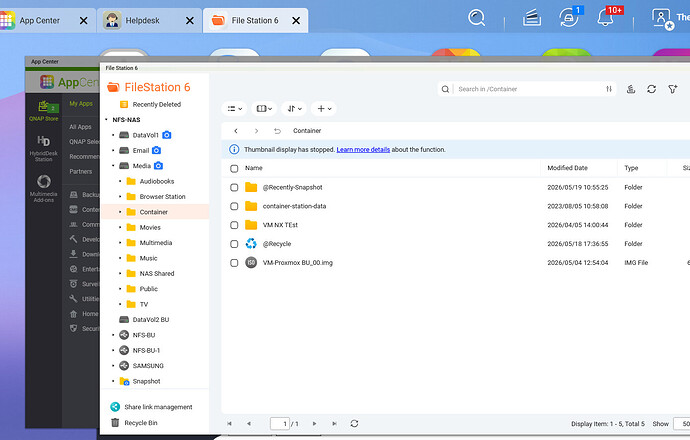Click the info icon in thumbnail notice
The width and height of the screenshot is (690, 440).
click(234, 150)
